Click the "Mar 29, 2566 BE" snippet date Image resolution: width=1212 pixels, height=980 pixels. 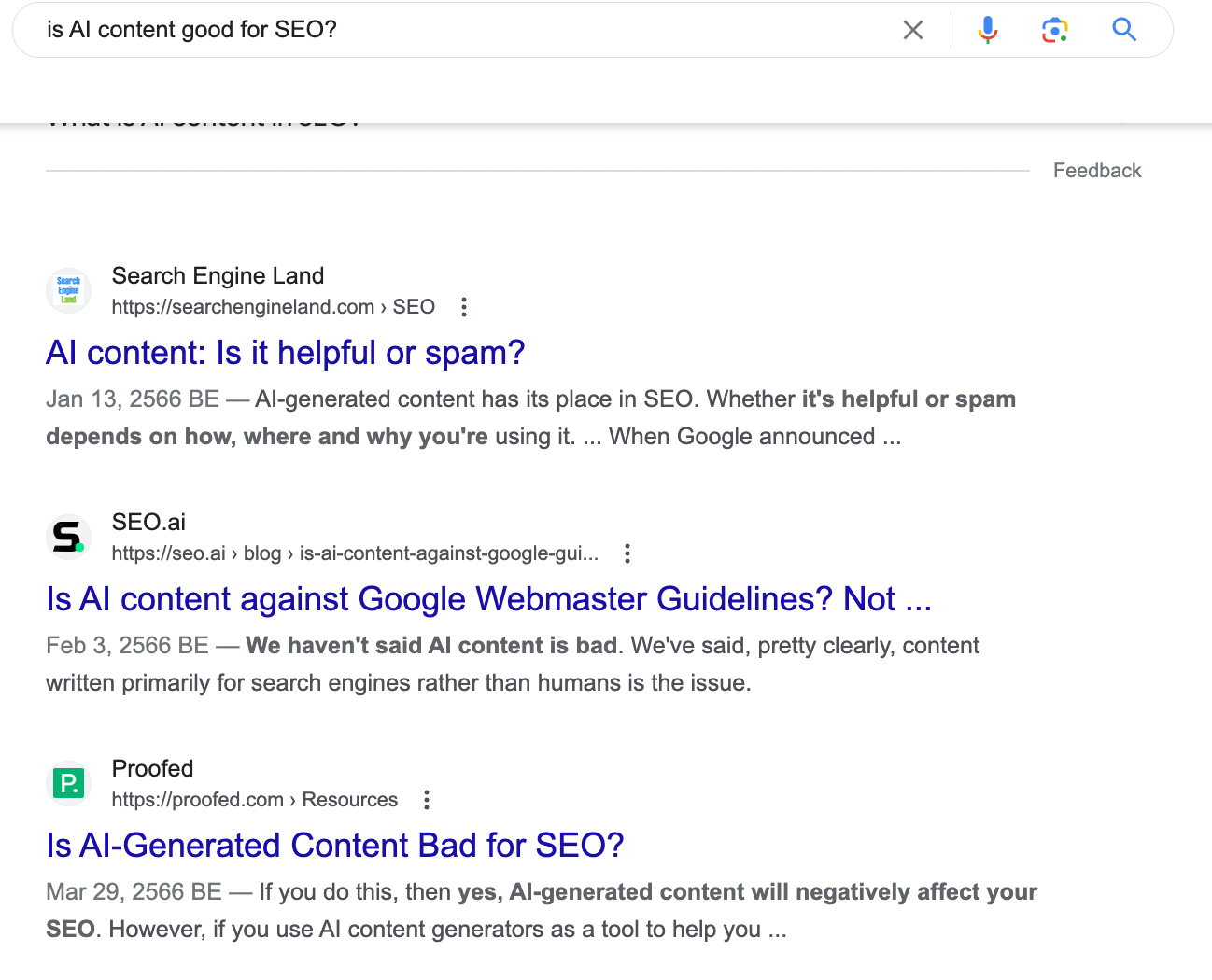(x=134, y=892)
